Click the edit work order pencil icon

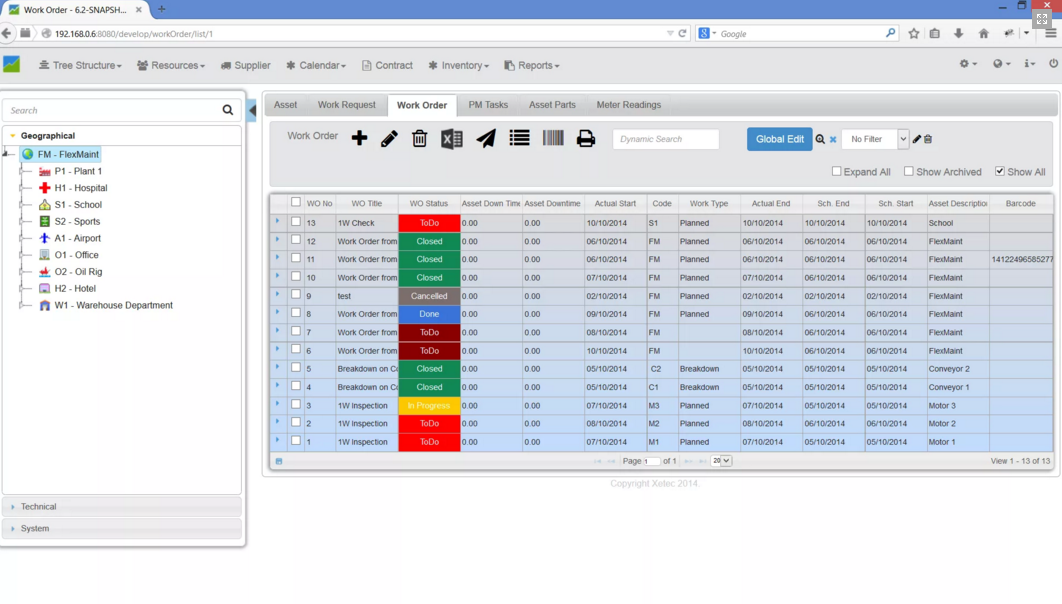389,139
